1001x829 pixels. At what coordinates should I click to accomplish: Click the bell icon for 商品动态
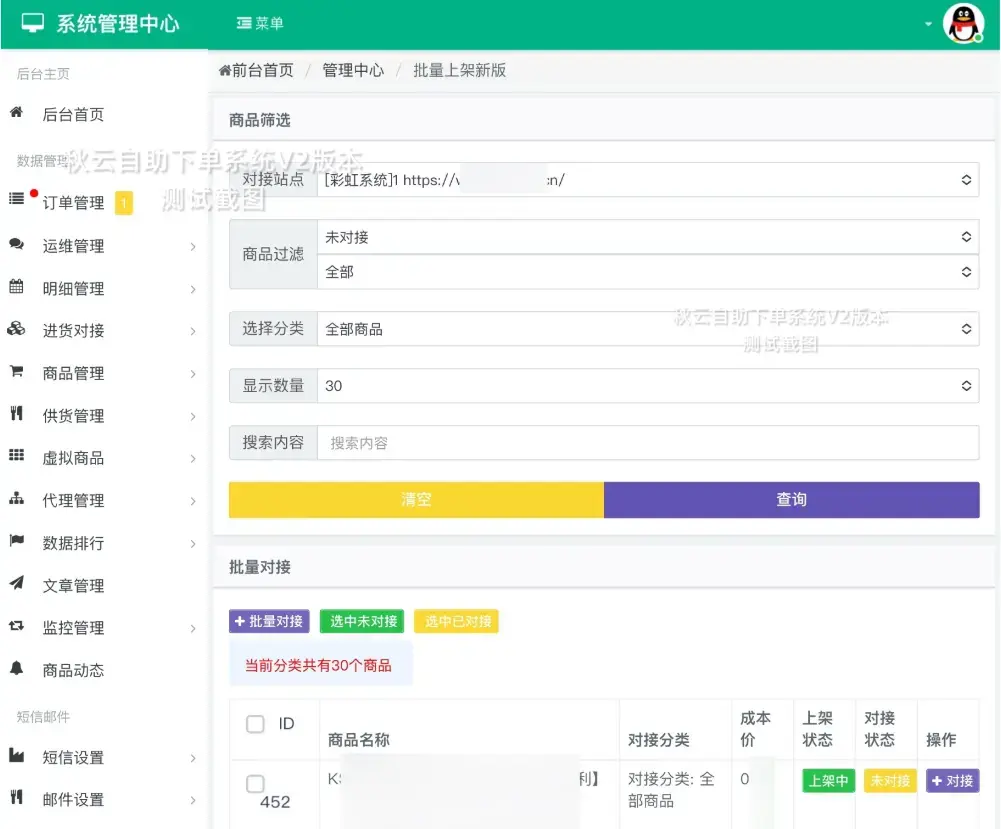coord(16,669)
